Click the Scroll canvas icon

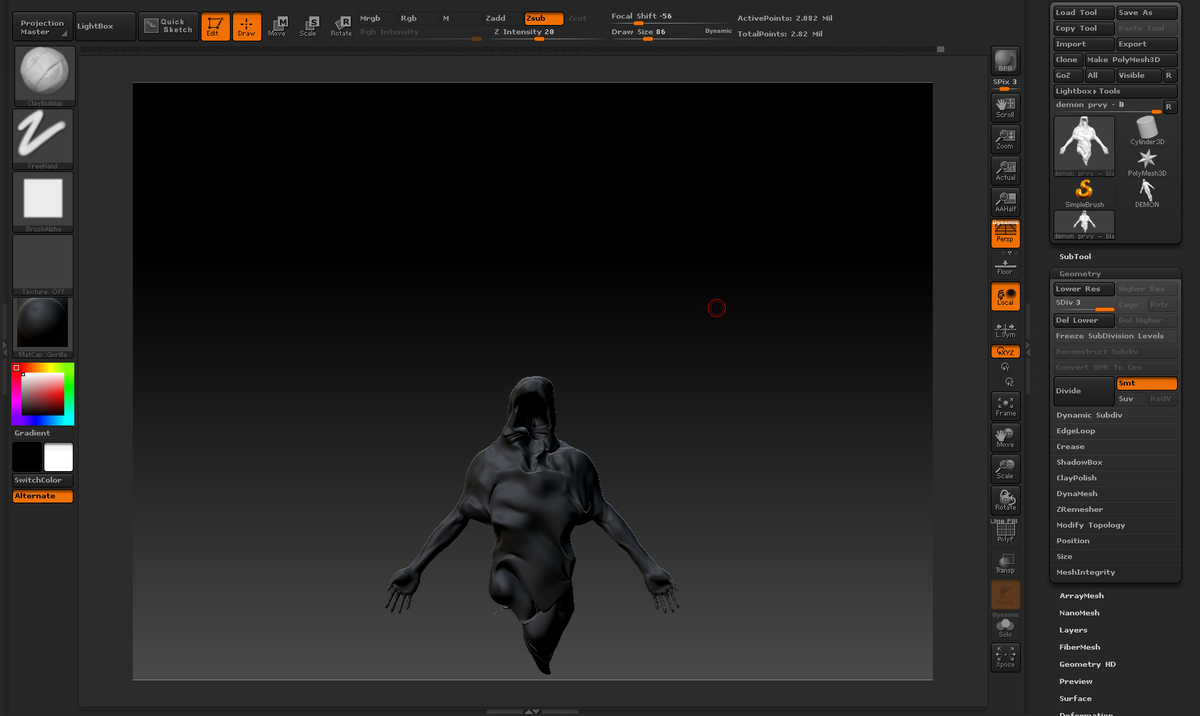pyautogui.click(x=1005, y=106)
